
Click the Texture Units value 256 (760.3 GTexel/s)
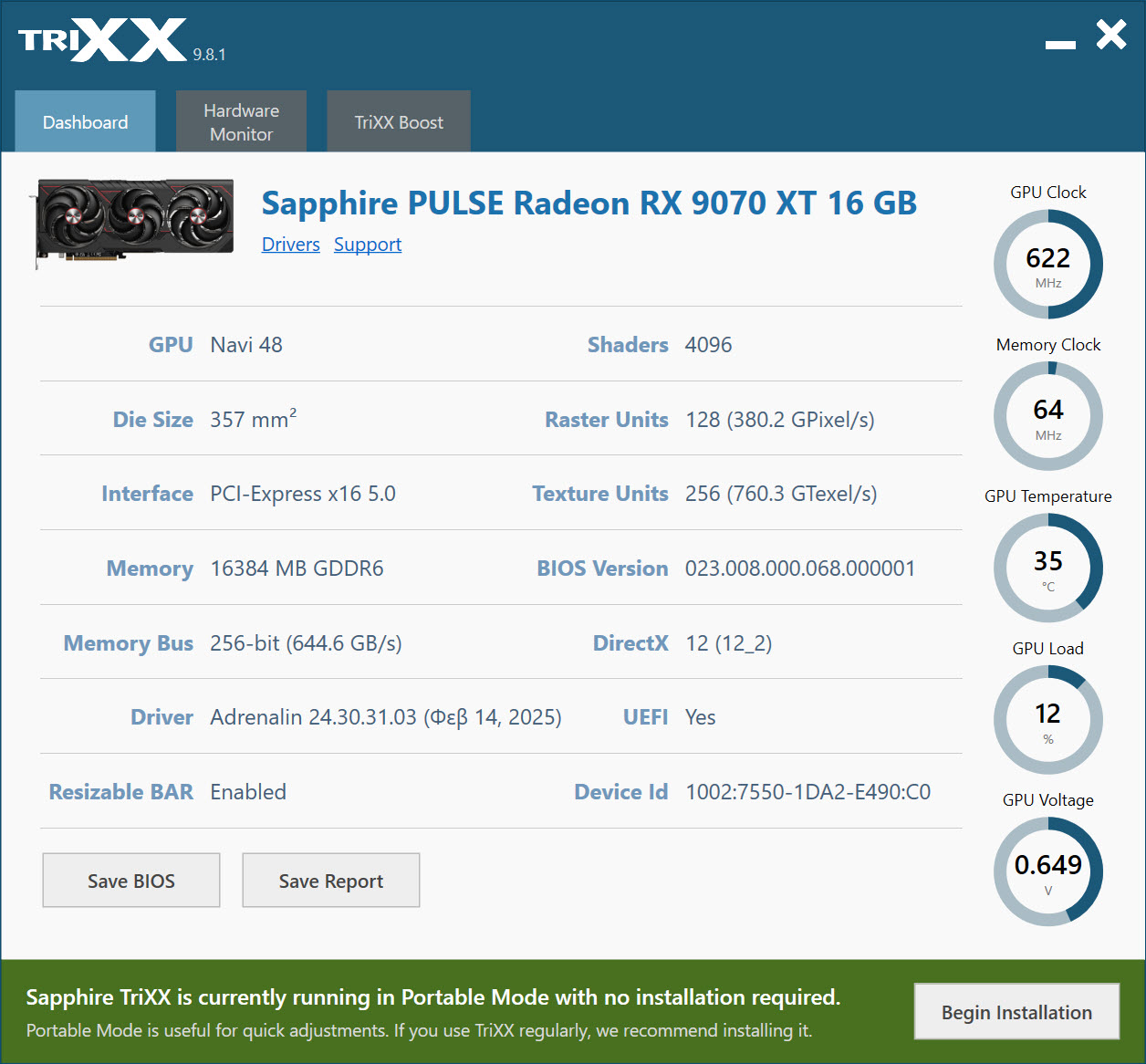(781, 494)
